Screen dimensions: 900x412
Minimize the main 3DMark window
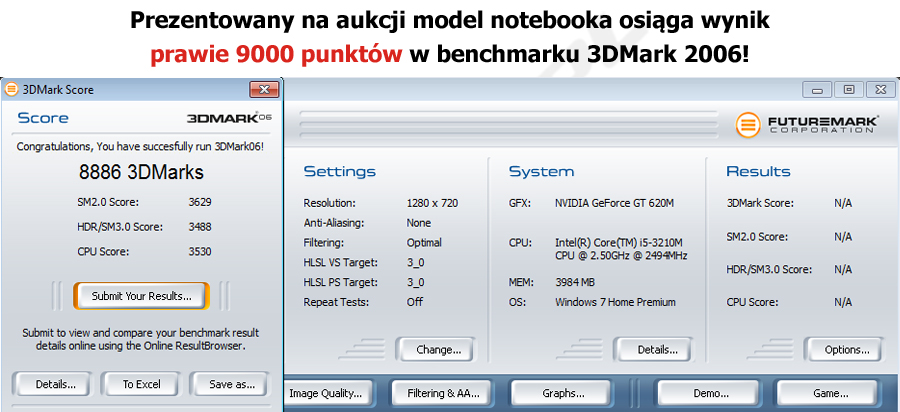820,89
